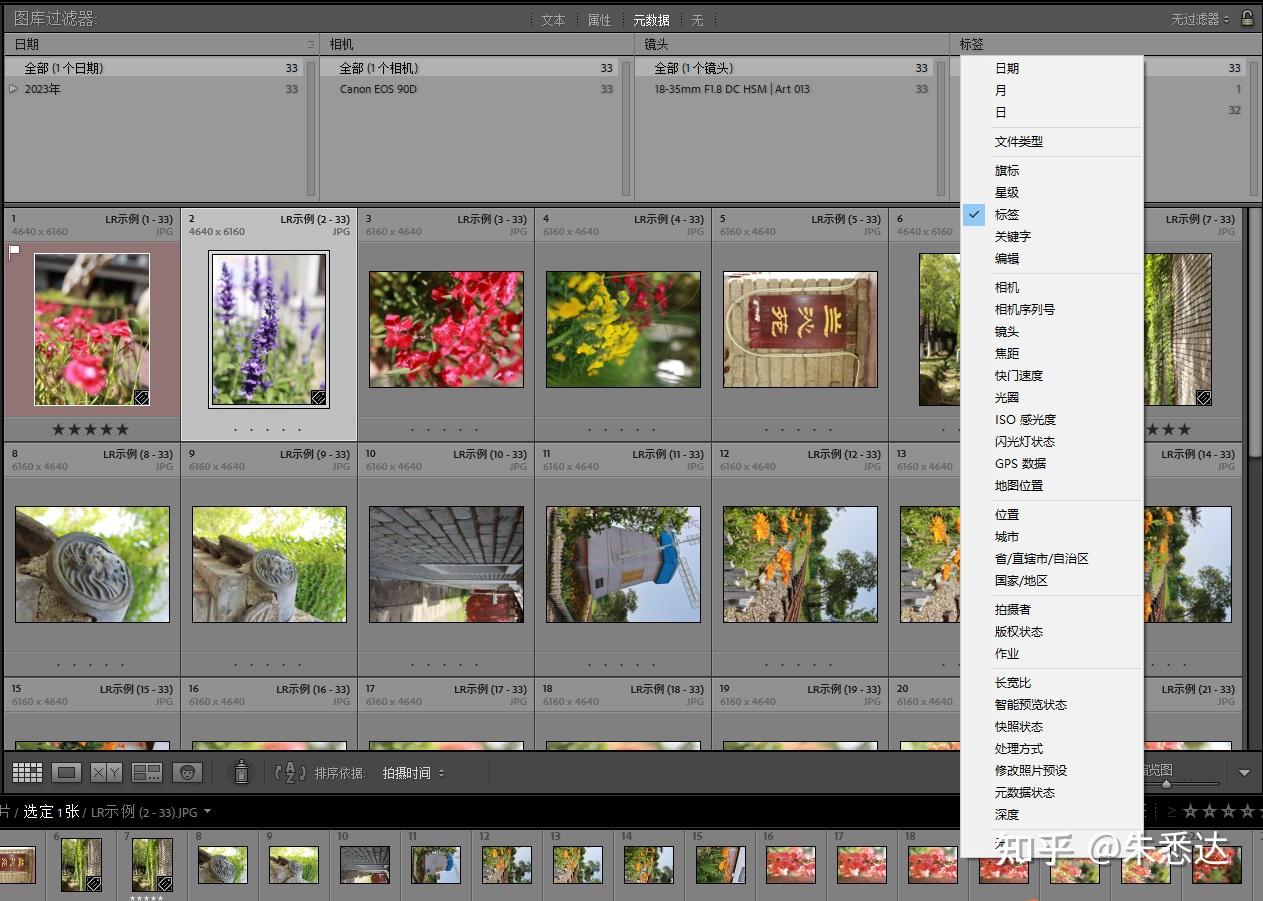Open Survey view icon in toolbar

[147, 772]
